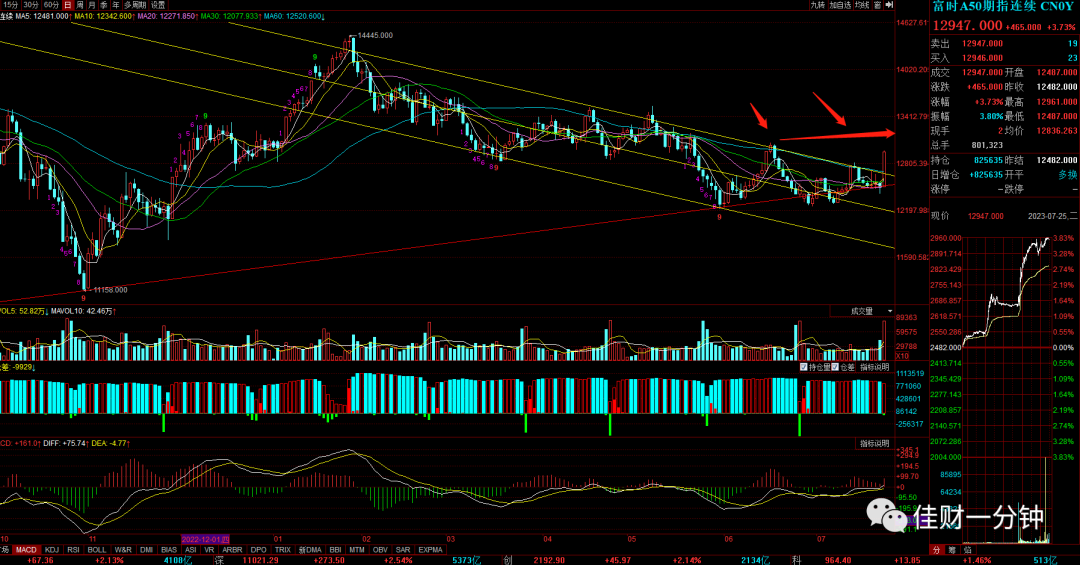Click the last price 12947.000 heading

click(968, 25)
